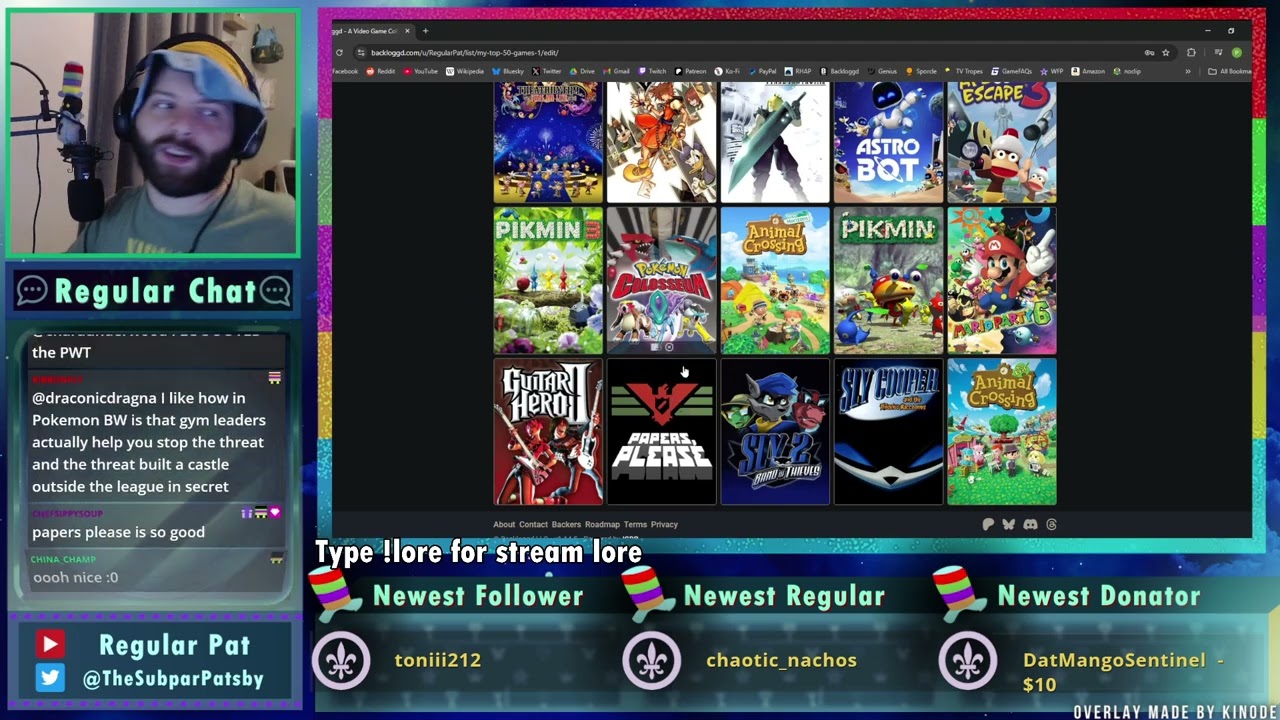Open the Bluesky butterfly icon in the footer

click(x=1008, y=524)
